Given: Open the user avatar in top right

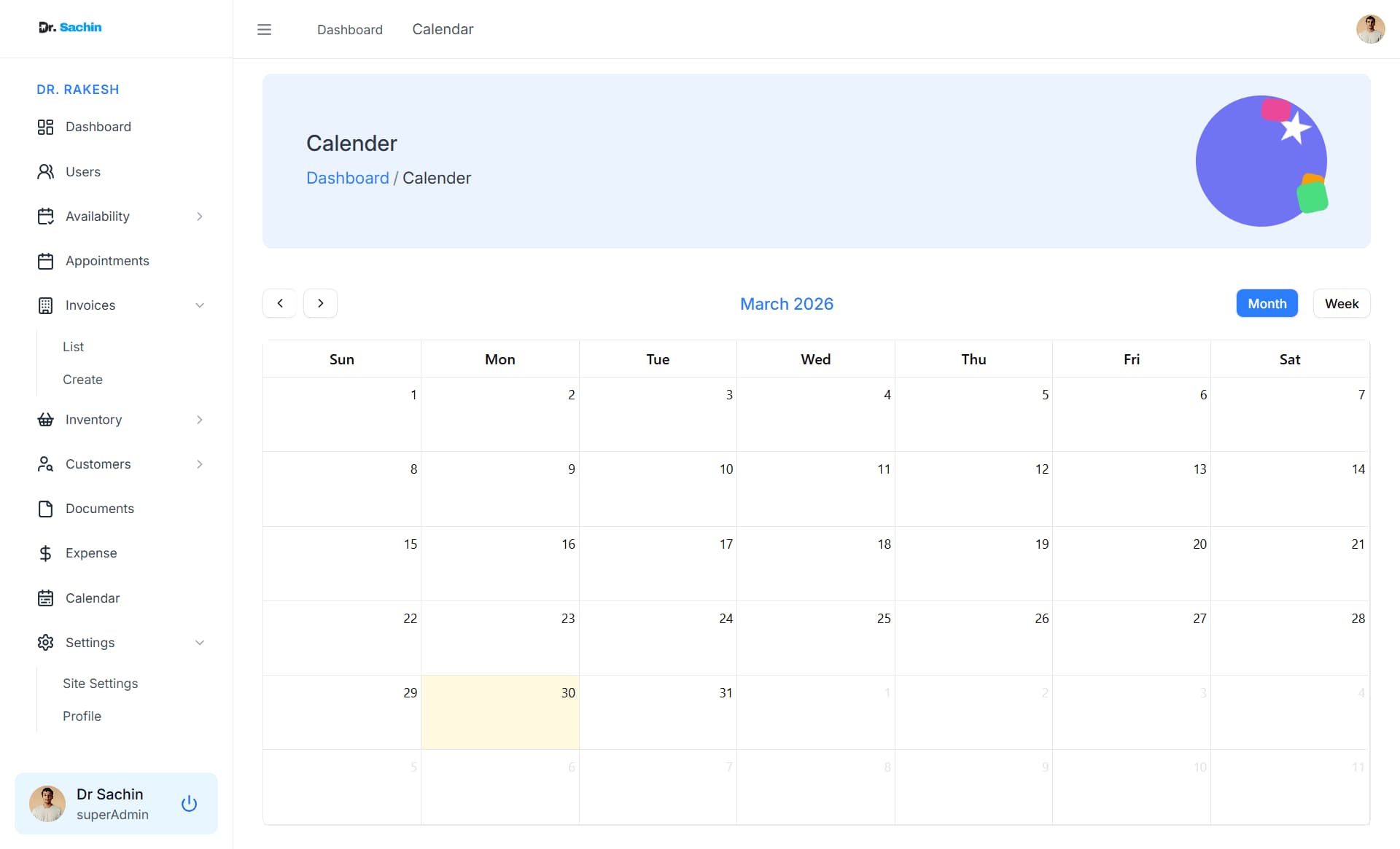Looking at the screenshot, I should click(x=1370, y=29).
